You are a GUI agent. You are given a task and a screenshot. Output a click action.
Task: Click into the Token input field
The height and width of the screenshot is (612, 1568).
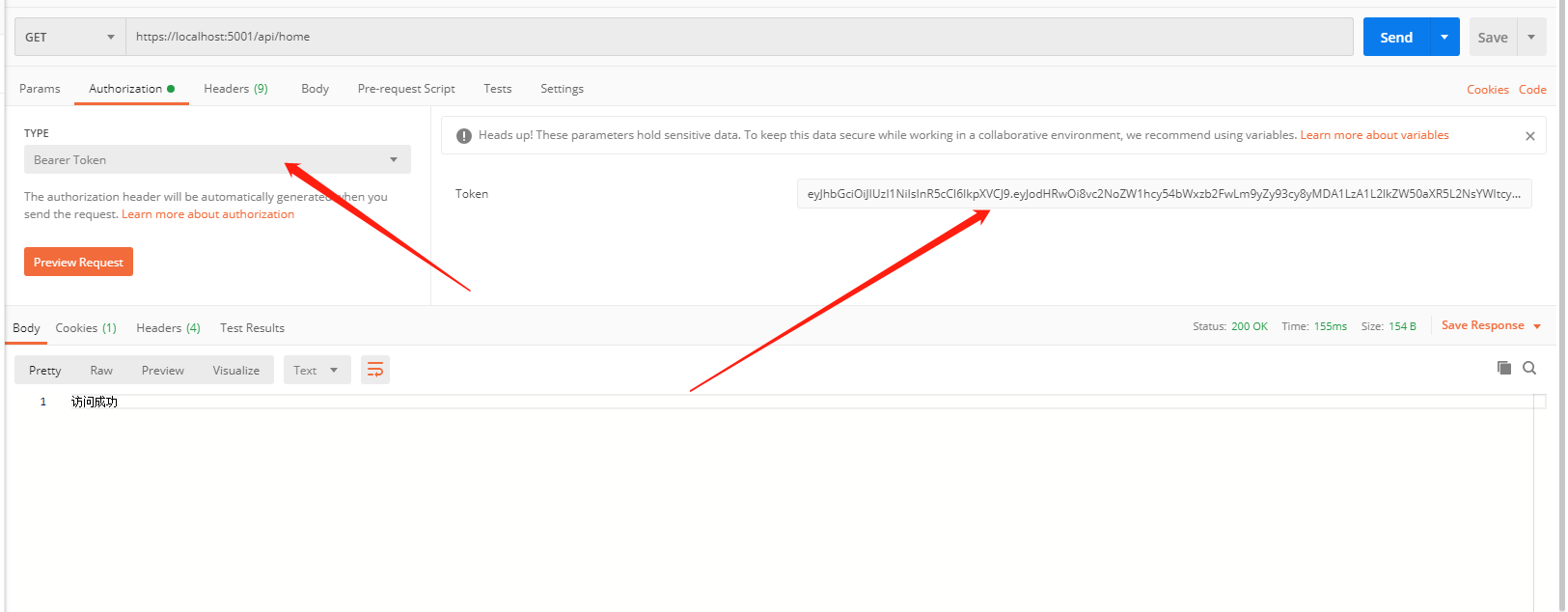(x=1163, y=194)
